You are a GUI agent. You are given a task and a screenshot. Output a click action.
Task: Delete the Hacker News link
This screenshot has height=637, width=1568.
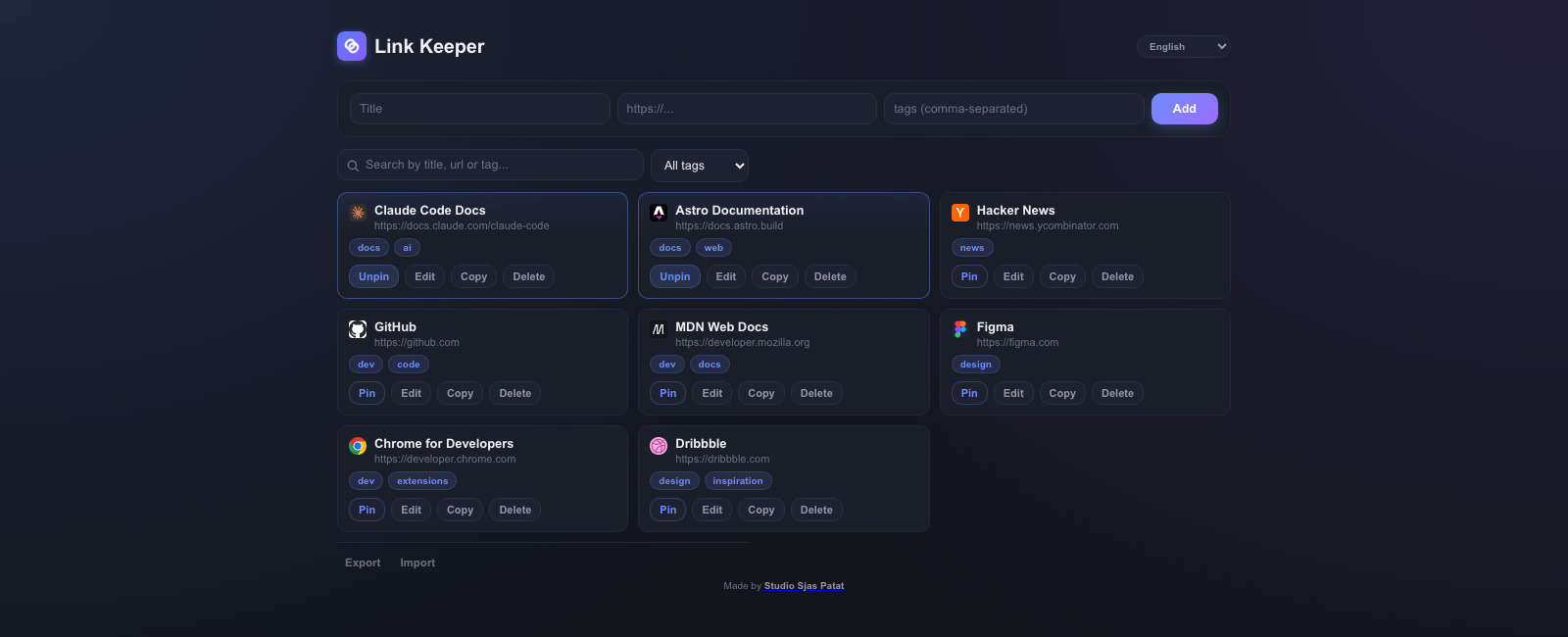point(1117,276)
